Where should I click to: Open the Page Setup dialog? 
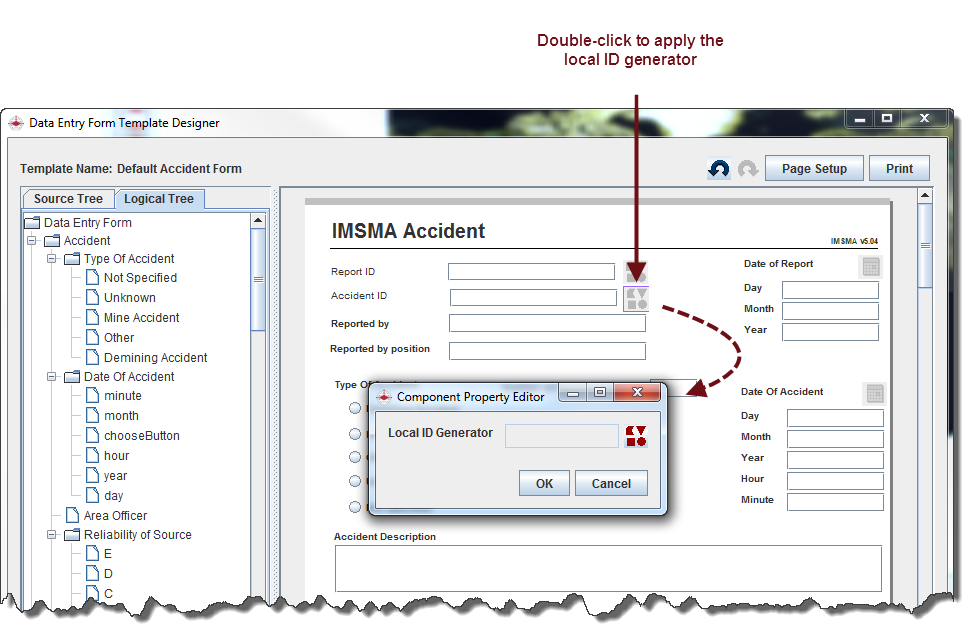[813, 169]
